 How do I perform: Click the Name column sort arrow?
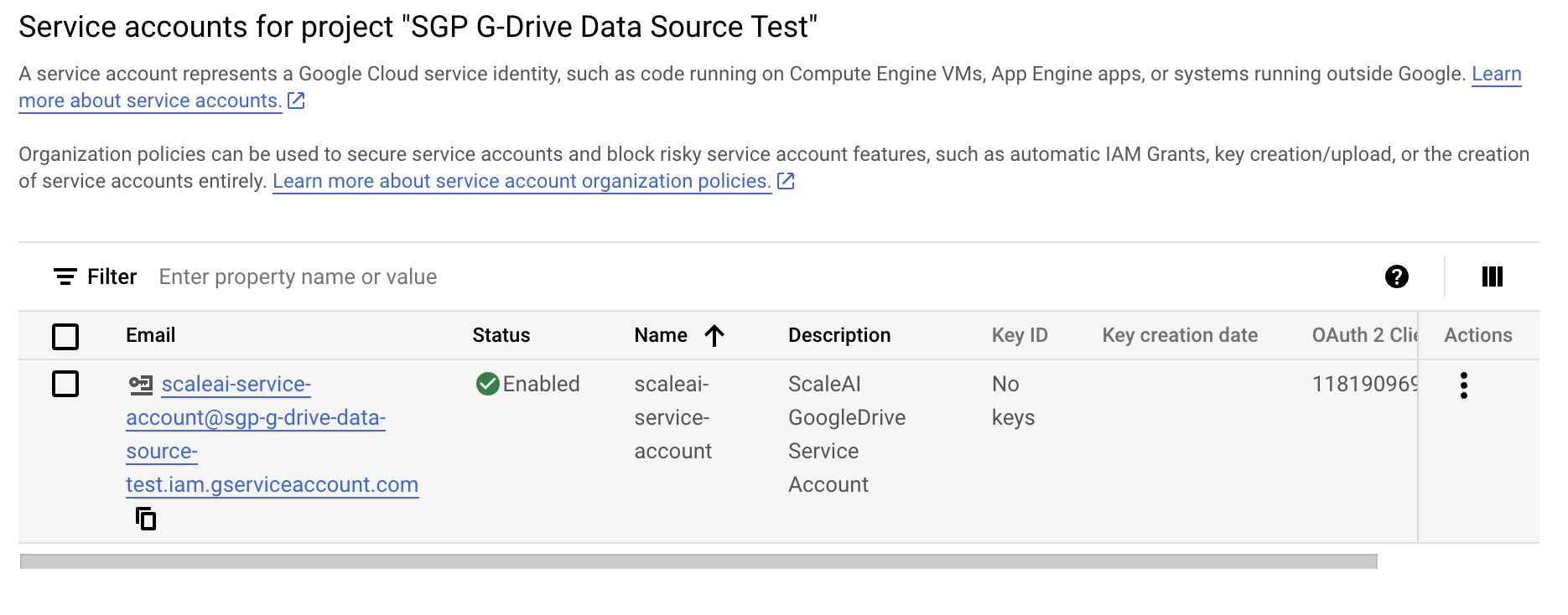[x=714, y=336]
